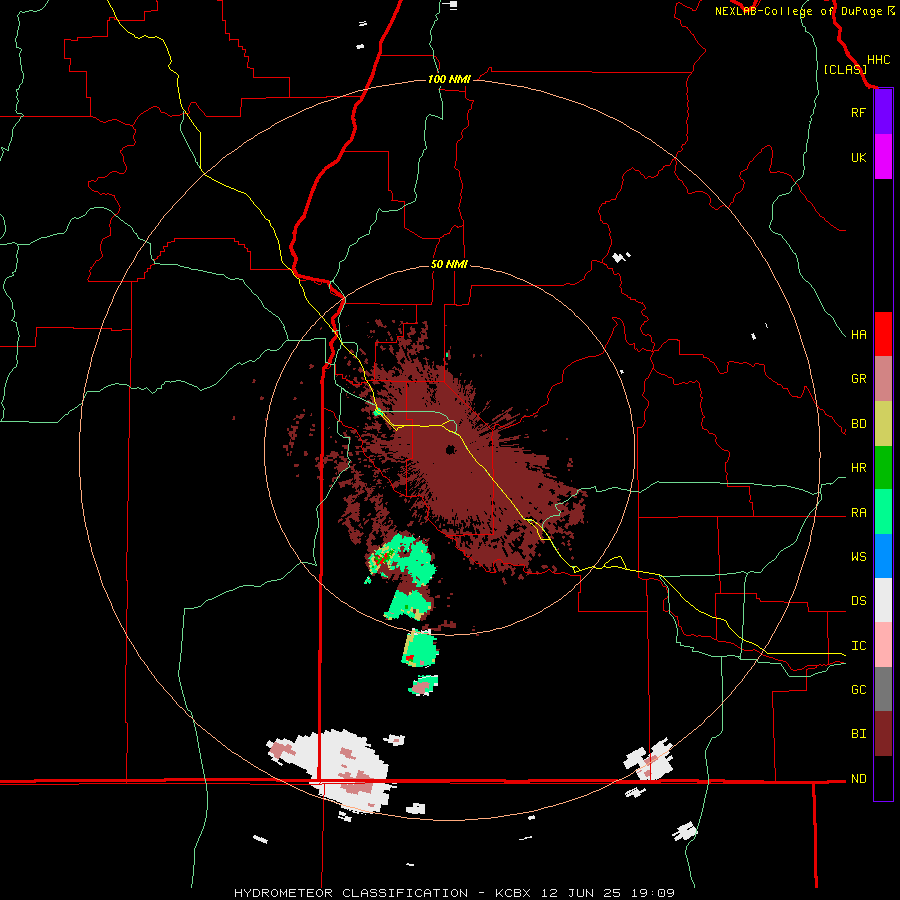Click the 'BI' legend label

pyautogui.click(x=858, y=734)
